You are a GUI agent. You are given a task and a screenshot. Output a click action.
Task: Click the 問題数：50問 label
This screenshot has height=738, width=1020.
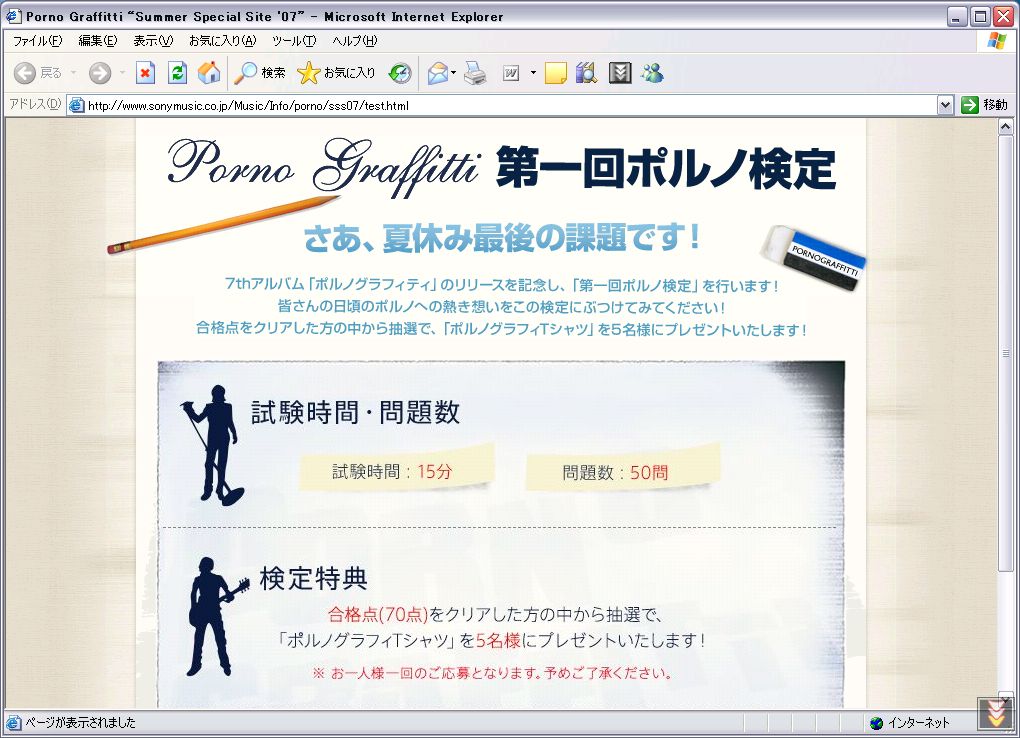click(x=615, y=472)
